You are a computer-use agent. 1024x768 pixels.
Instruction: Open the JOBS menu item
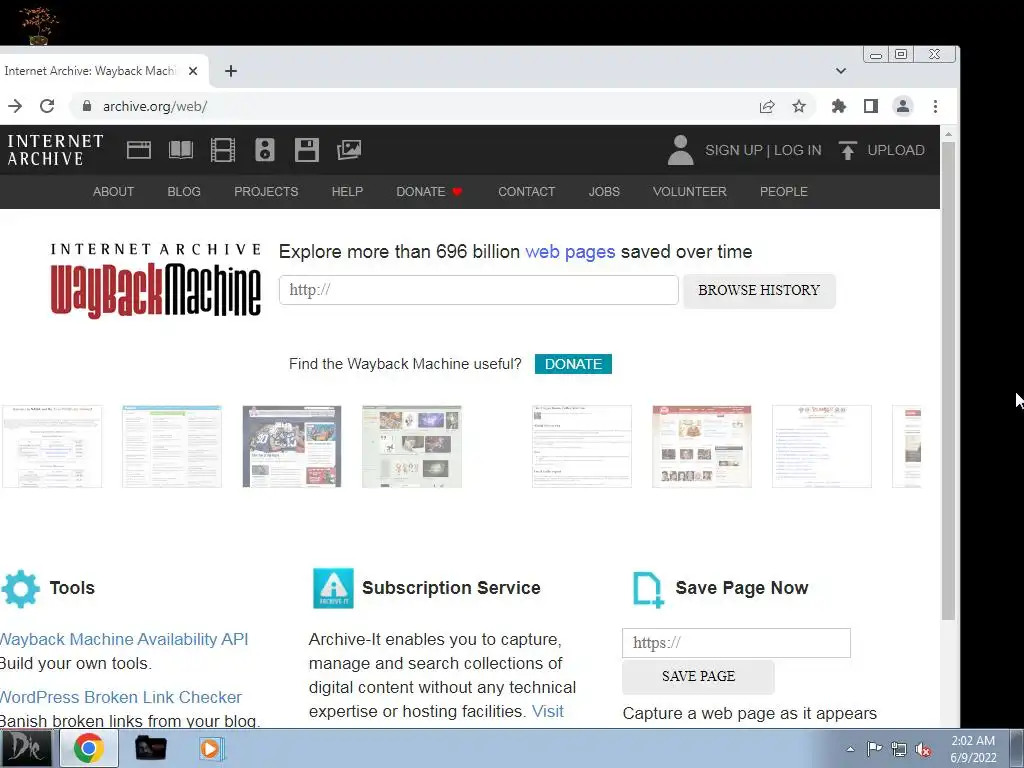point(603,191)
